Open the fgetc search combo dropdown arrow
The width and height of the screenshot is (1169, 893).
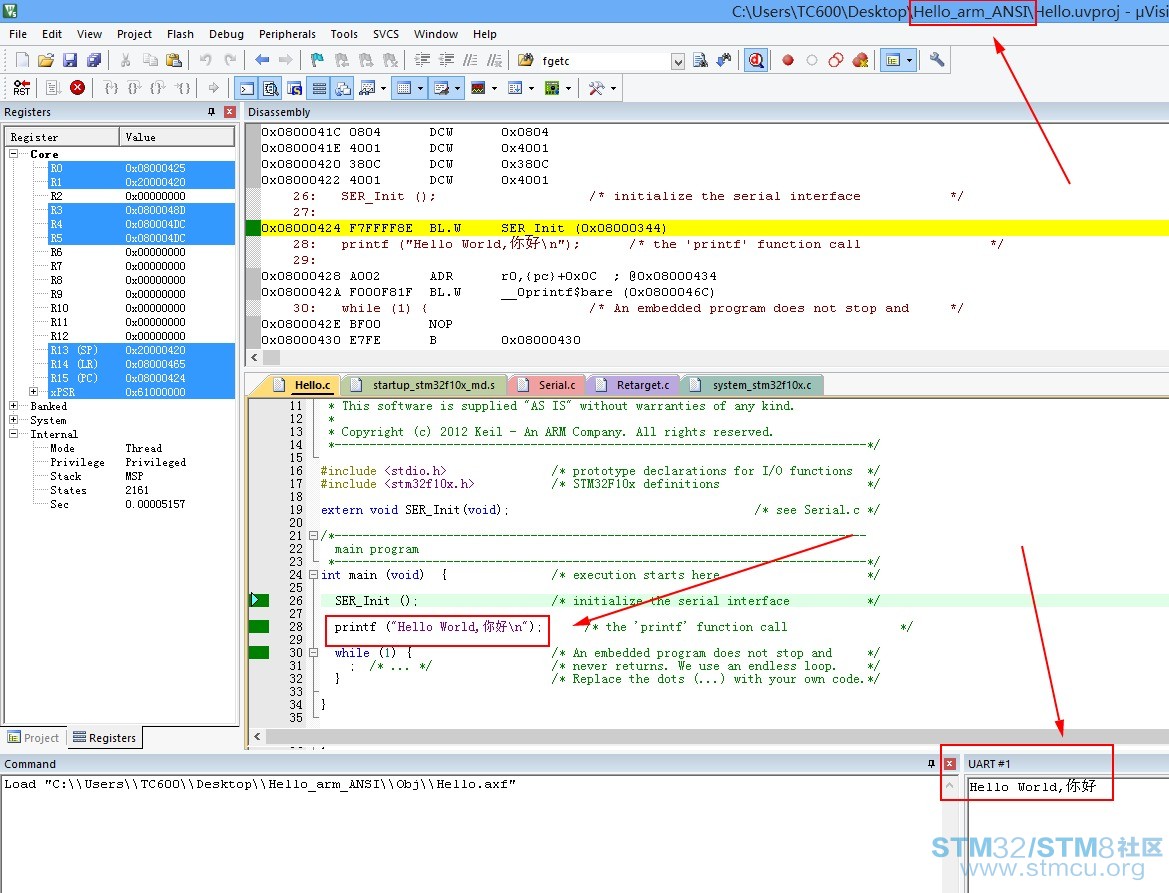coord(678,61)
